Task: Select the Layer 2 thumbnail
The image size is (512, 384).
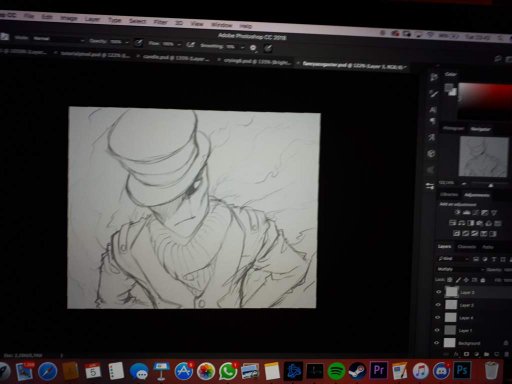Action: [451, 304]
